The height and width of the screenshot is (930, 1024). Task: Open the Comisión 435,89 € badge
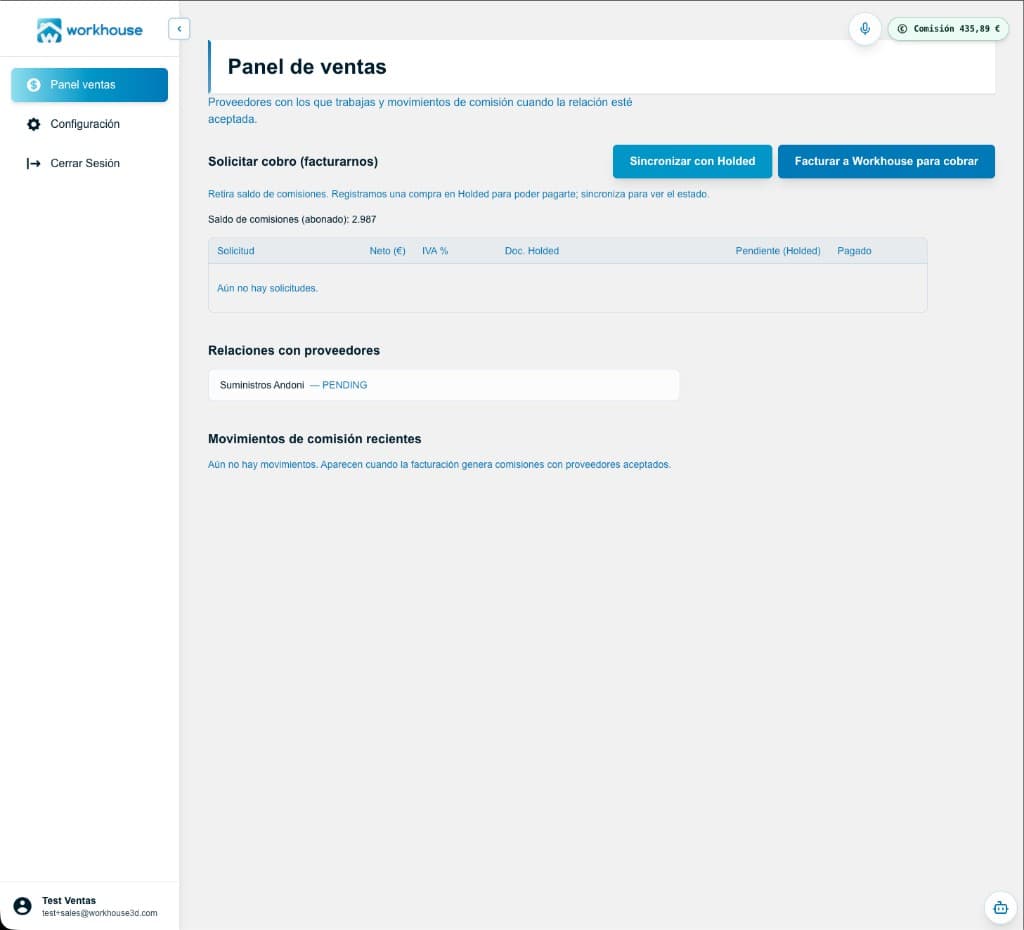point(948,29)
